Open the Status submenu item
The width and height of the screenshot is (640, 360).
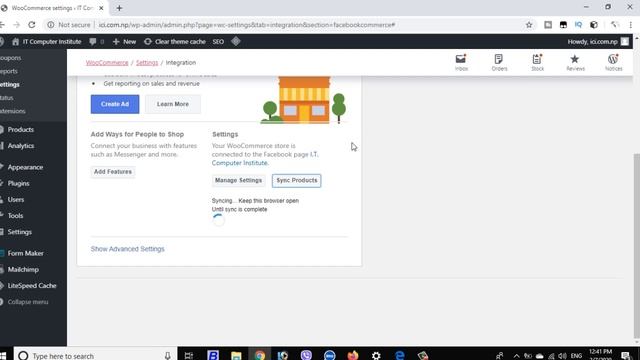[x=7, y=98]
